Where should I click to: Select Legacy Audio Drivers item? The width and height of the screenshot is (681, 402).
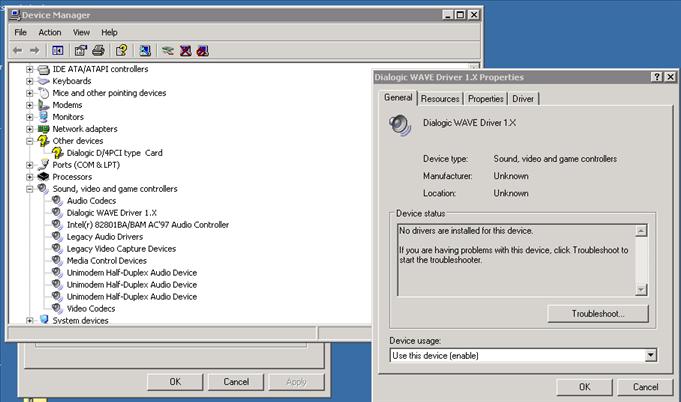pos(105,237)
